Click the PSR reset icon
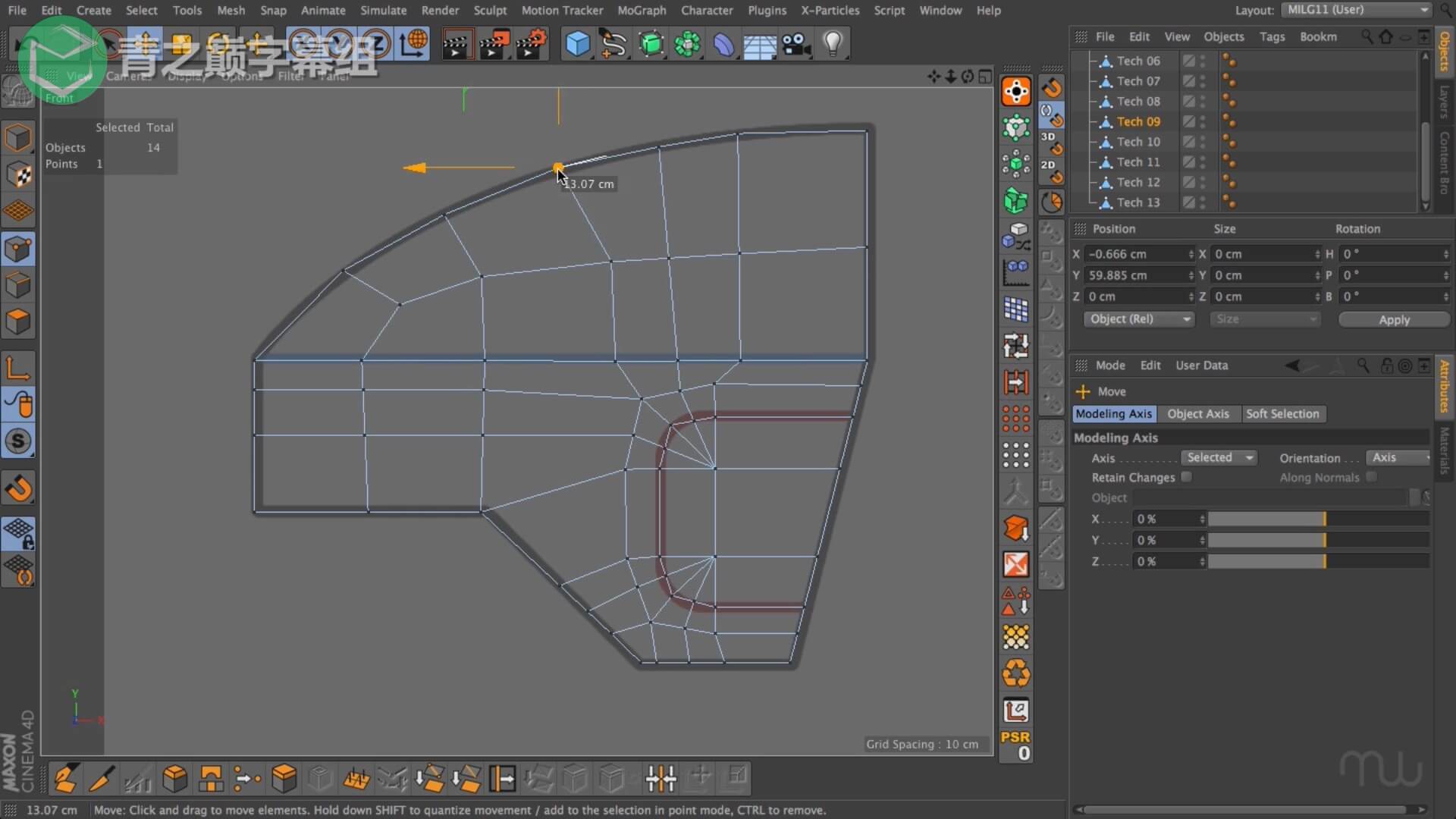1456x819 pixels. pos(1015,745)
